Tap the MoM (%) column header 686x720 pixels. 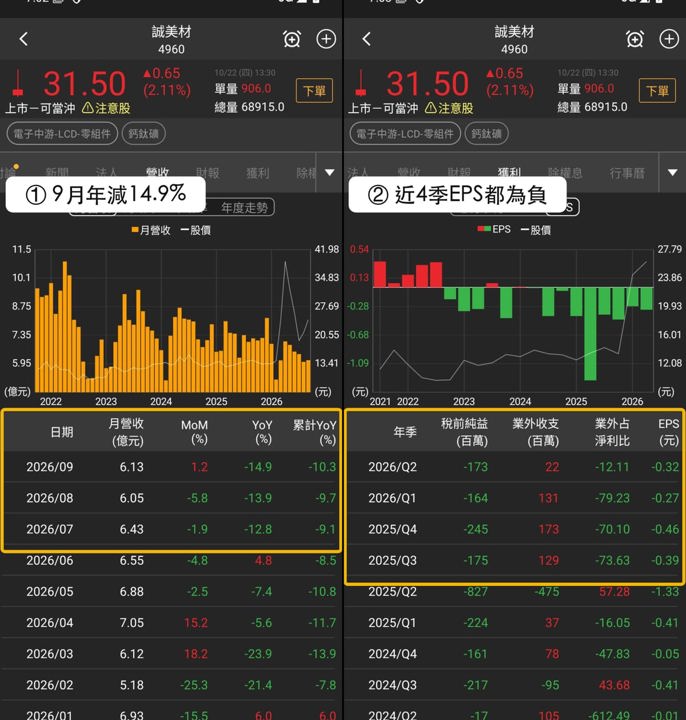point(195,432)
